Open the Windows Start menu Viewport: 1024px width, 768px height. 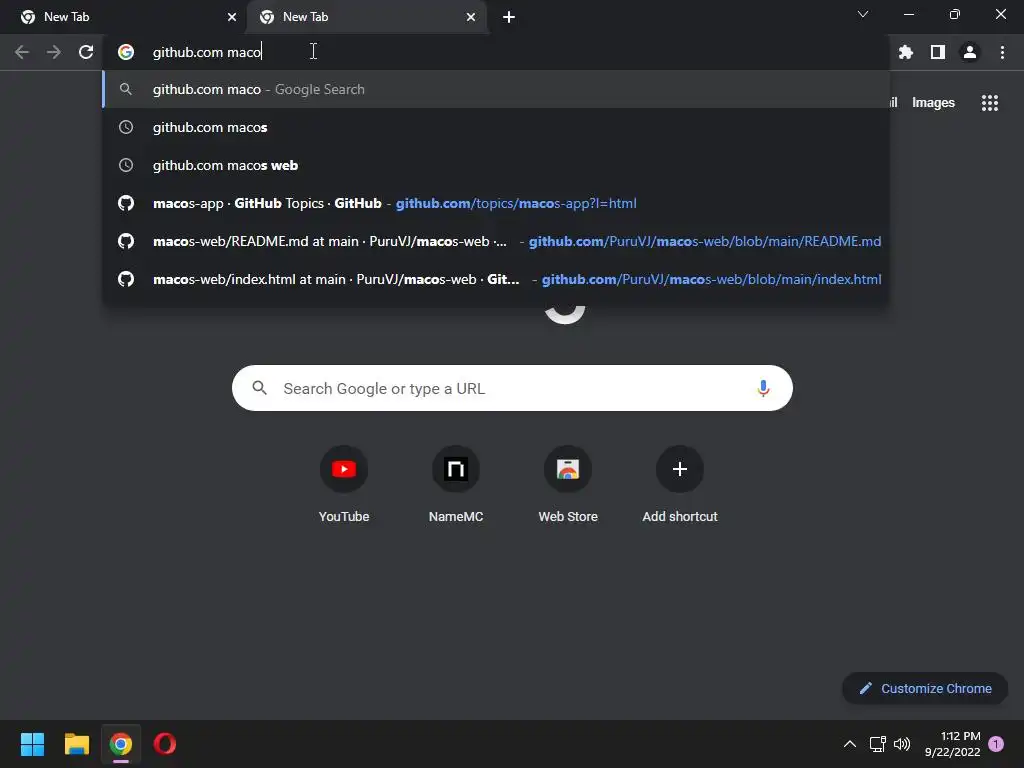(x=33, y=744)
